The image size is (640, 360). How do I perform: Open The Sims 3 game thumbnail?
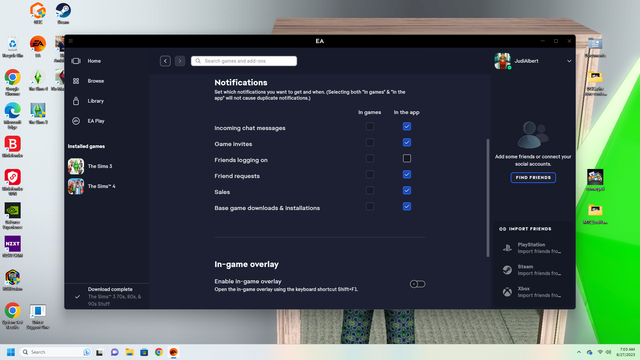[x=76, y=166]
